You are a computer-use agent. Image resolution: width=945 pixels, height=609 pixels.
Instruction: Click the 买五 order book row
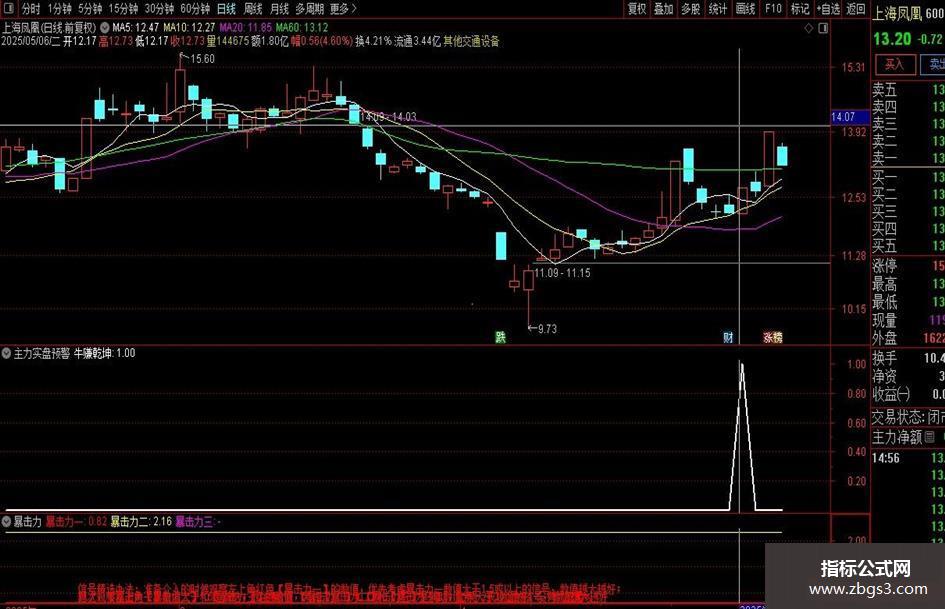(909, 245)
